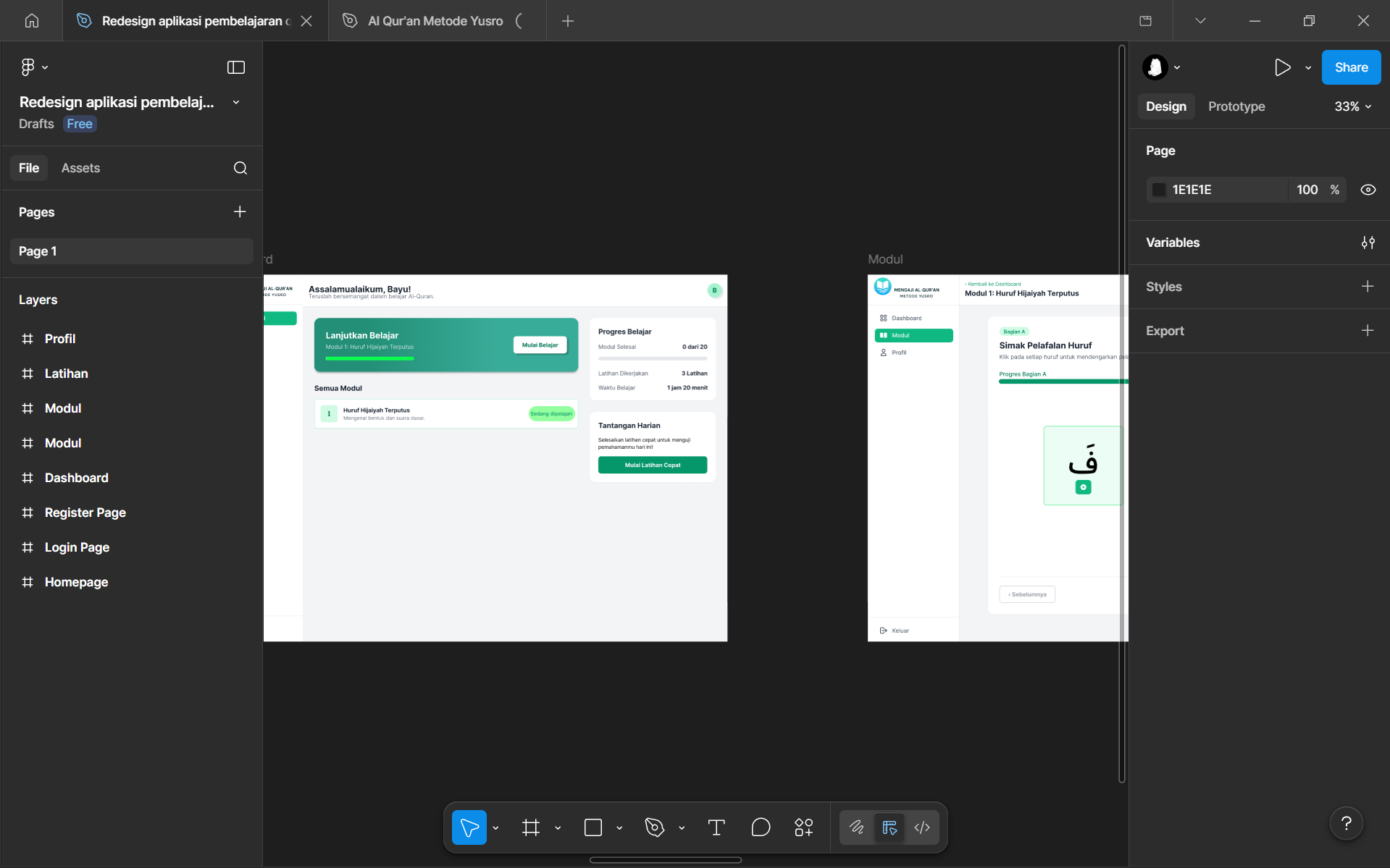Click the Homepage frame icon
The image size is (1390, 868).
(28, 582)
